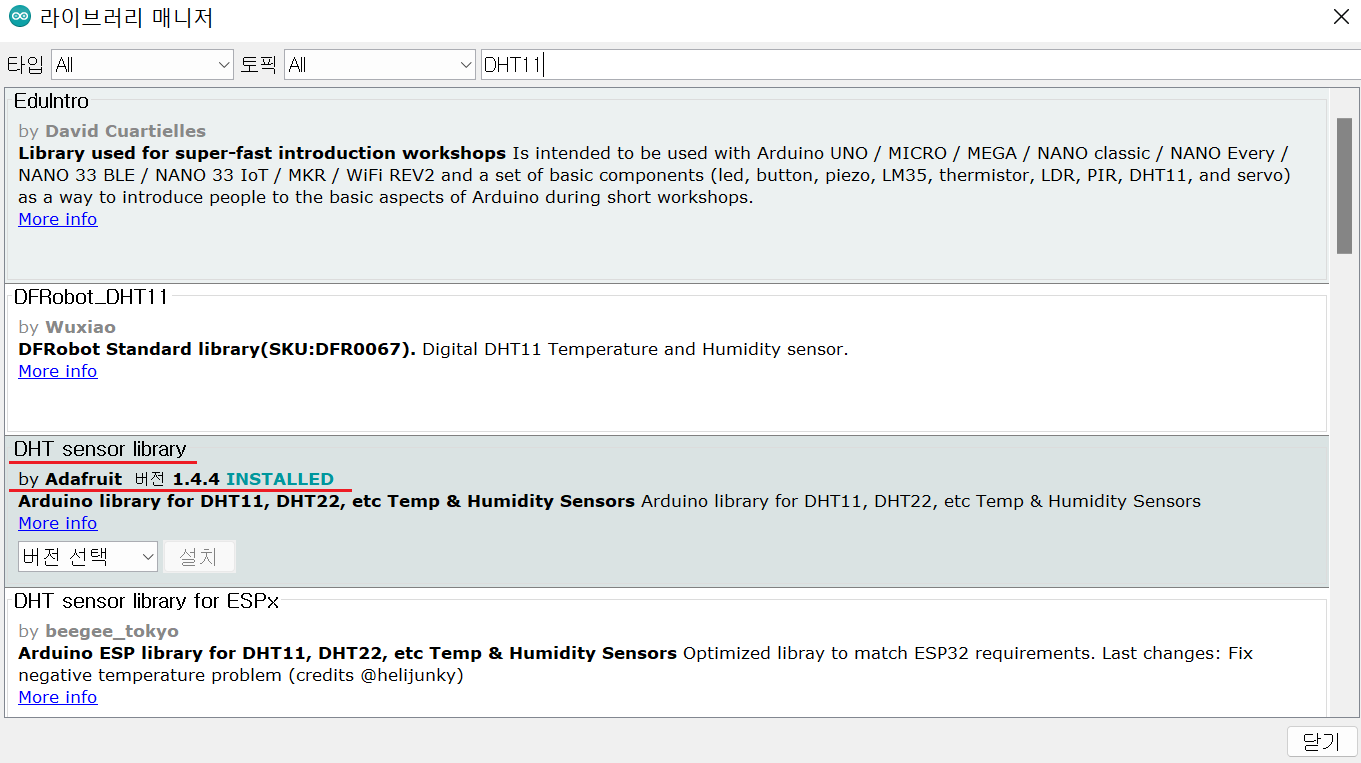The height and width of the screenshot is (763, 1361).
Task: Click the 닫기 close button
Action: tap(1322, 742)
